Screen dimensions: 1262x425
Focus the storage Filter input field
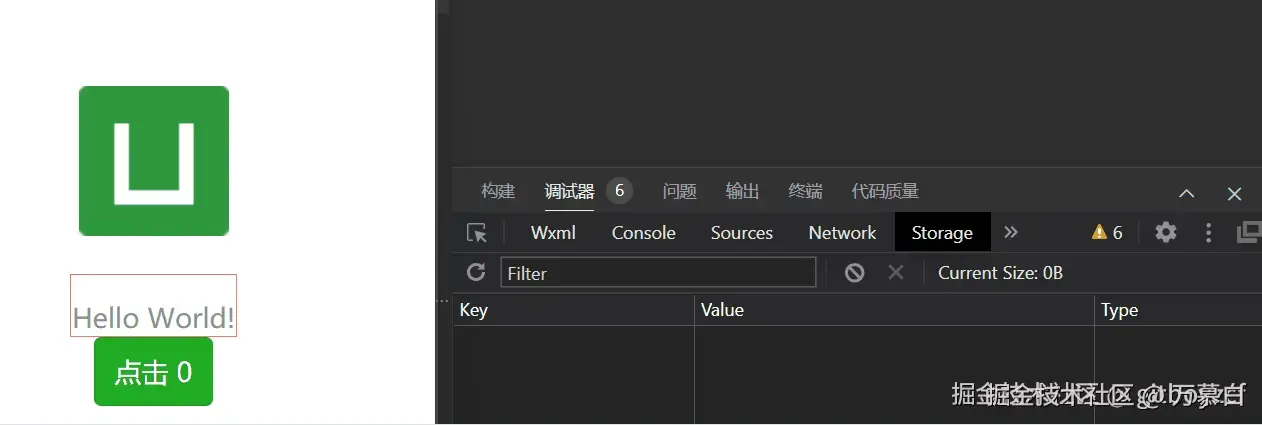pos(658,273)
